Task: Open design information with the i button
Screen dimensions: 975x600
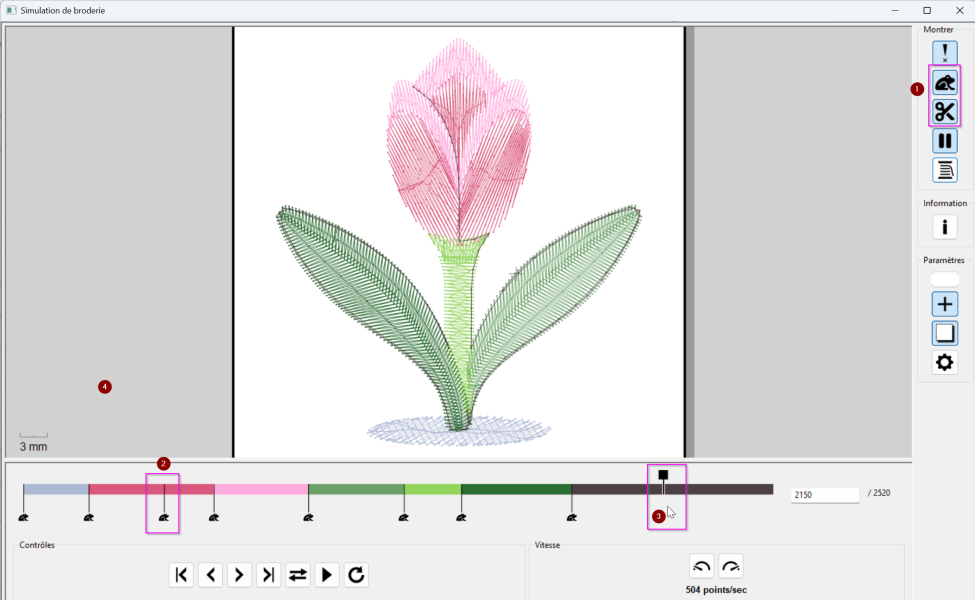Action: coord(945,227)
